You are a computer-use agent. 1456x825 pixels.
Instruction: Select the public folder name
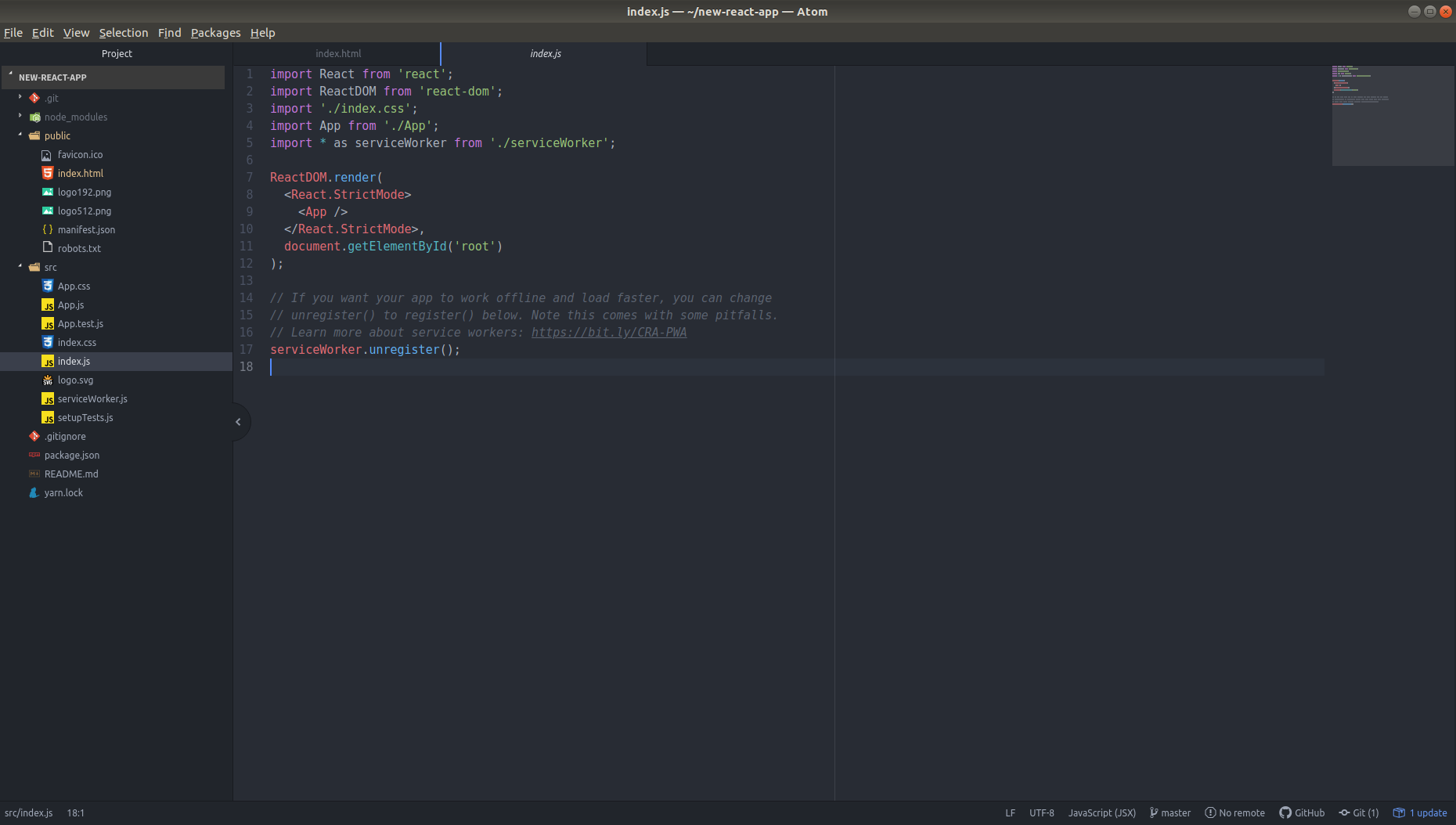pos(57,135)
